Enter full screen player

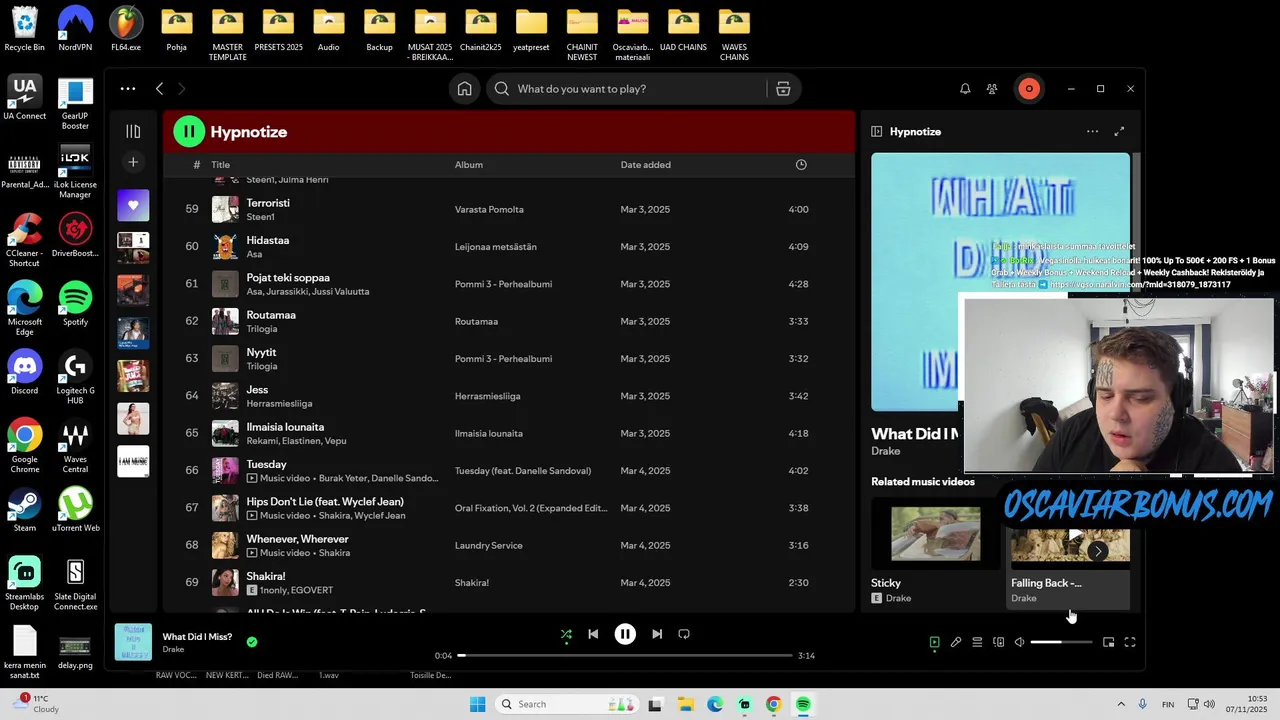1130,642
